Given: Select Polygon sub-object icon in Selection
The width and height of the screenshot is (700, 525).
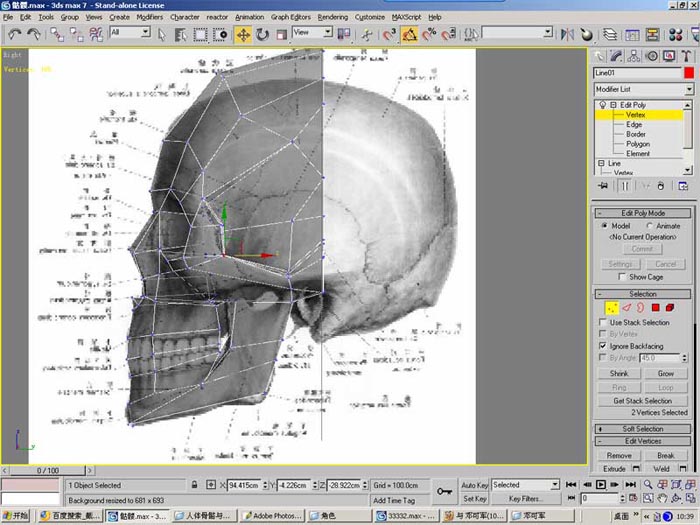Looking at the screenshot, I should 655,308.
